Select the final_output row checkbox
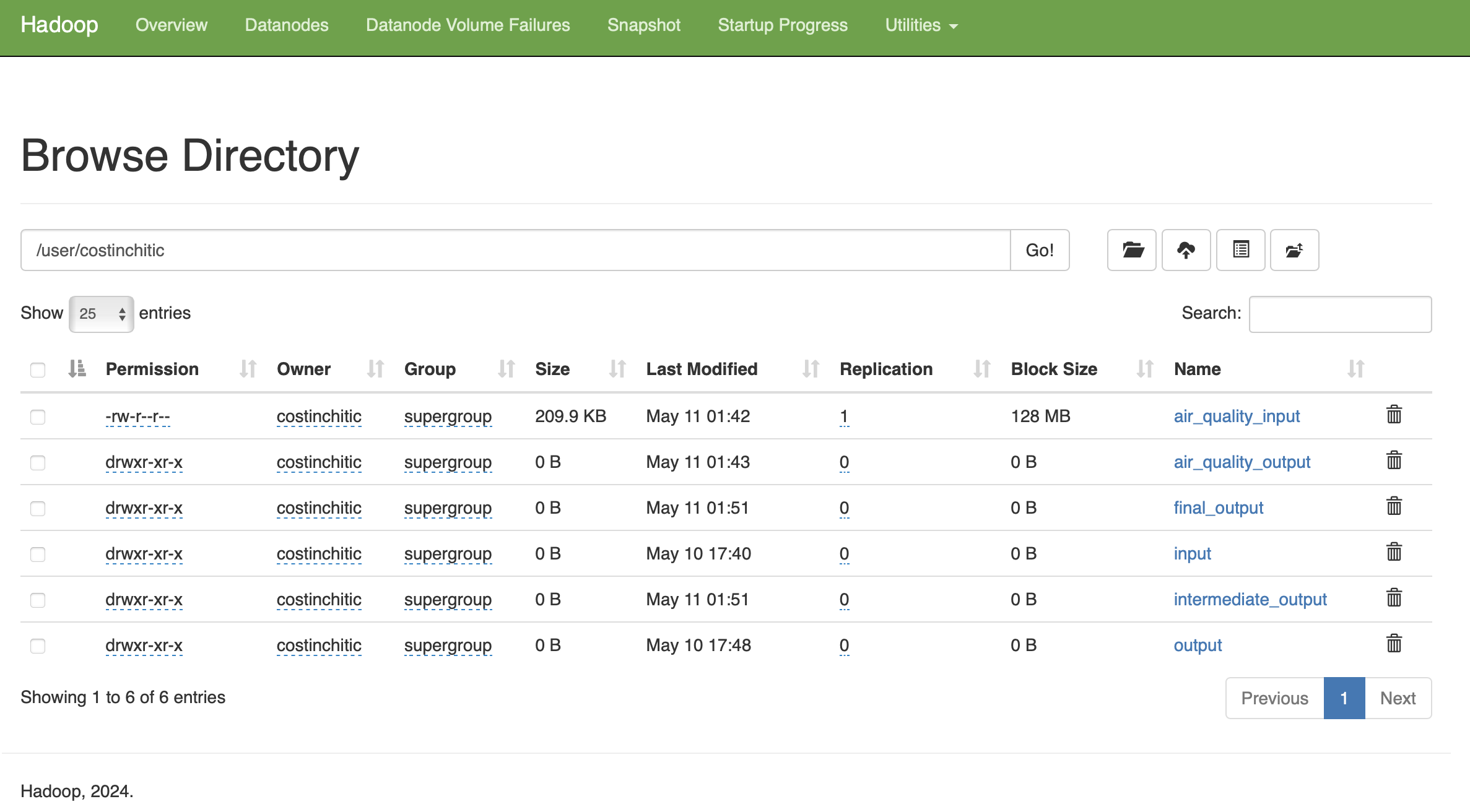 (x=38, y=509)
